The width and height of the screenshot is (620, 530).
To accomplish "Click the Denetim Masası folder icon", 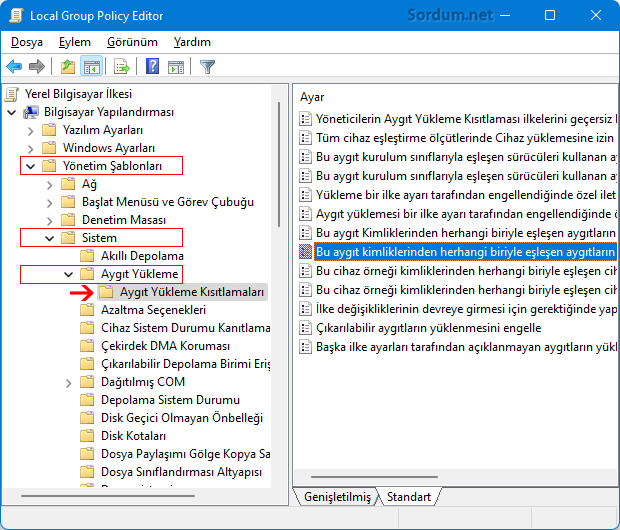I will coord(68,220).
